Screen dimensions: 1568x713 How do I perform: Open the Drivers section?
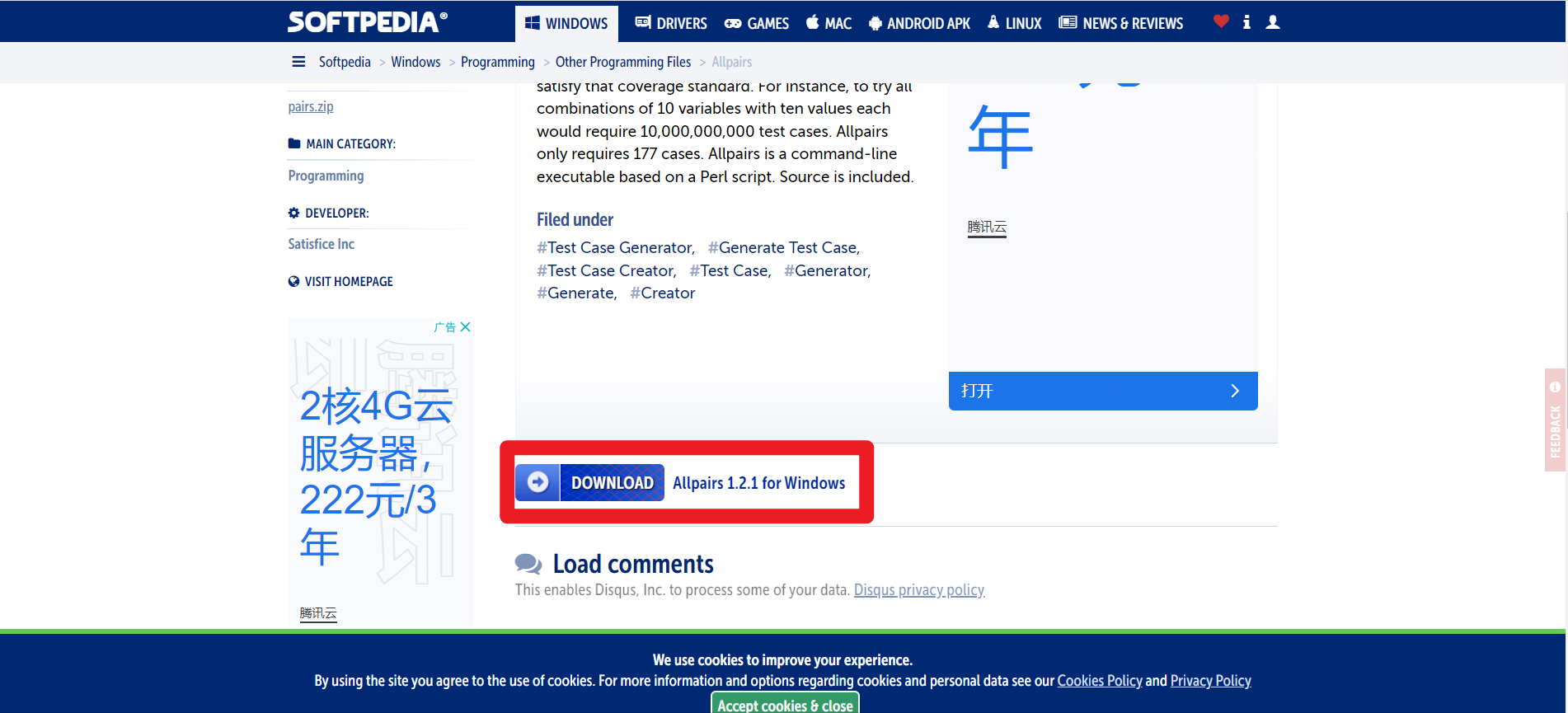coord(671,23)
